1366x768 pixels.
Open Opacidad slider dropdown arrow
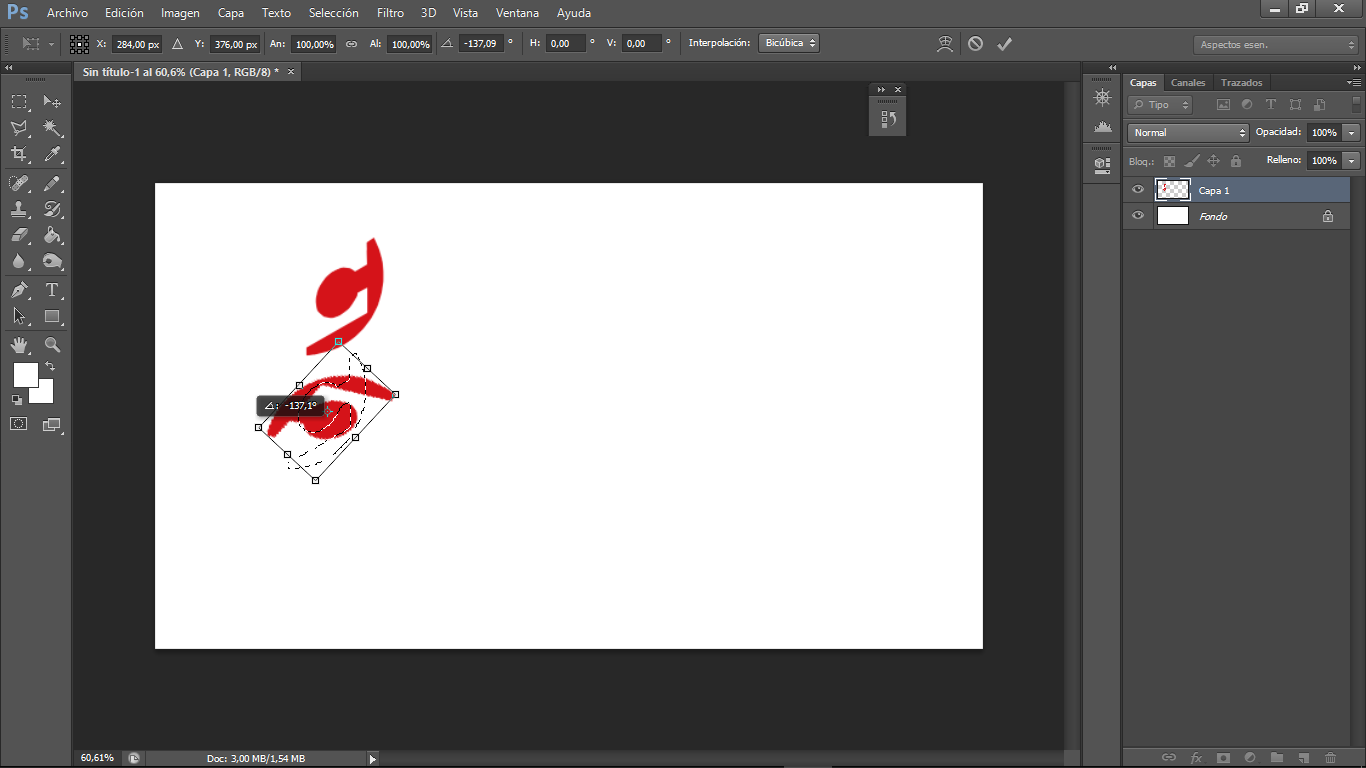pyautogui.click(x=1352, y=132)
